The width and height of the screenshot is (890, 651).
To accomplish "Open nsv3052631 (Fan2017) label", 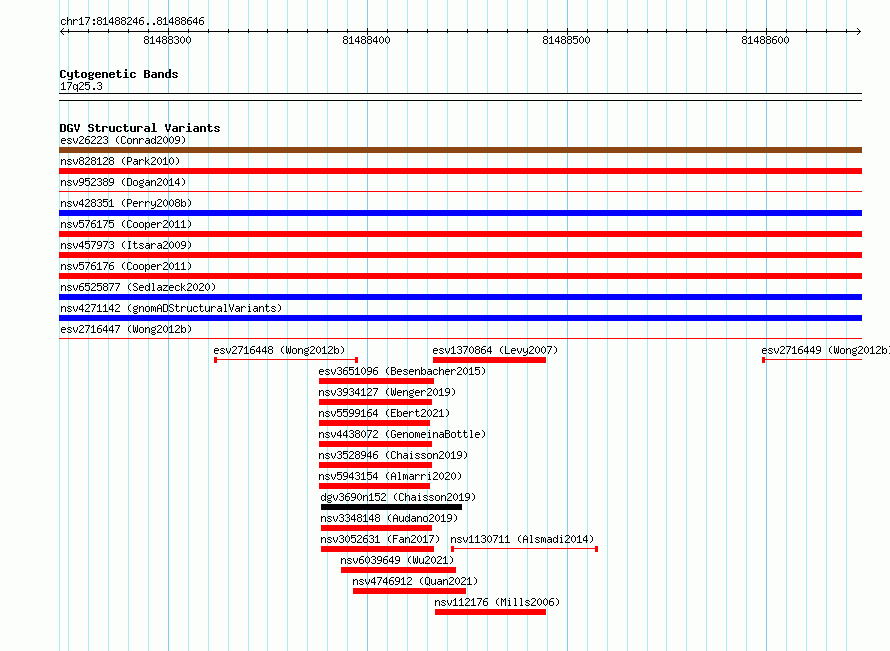I will point(380,539).
